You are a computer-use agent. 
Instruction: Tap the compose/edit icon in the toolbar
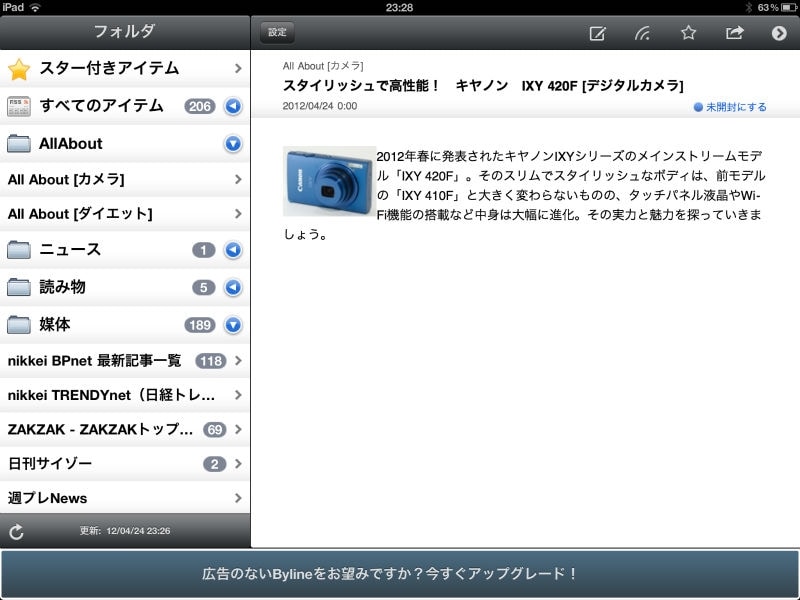(x=597, y=33)
